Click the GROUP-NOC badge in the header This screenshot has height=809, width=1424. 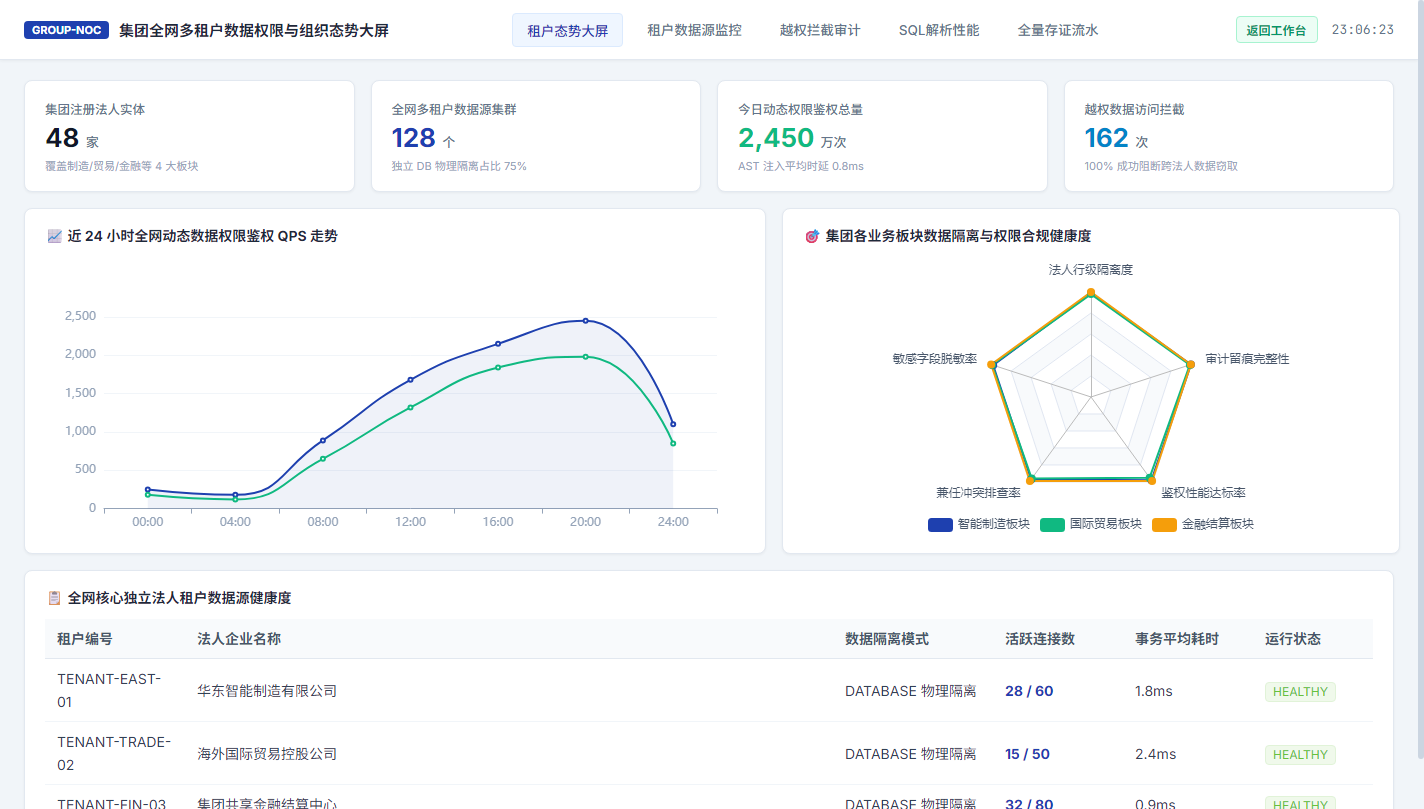(66, 30)
